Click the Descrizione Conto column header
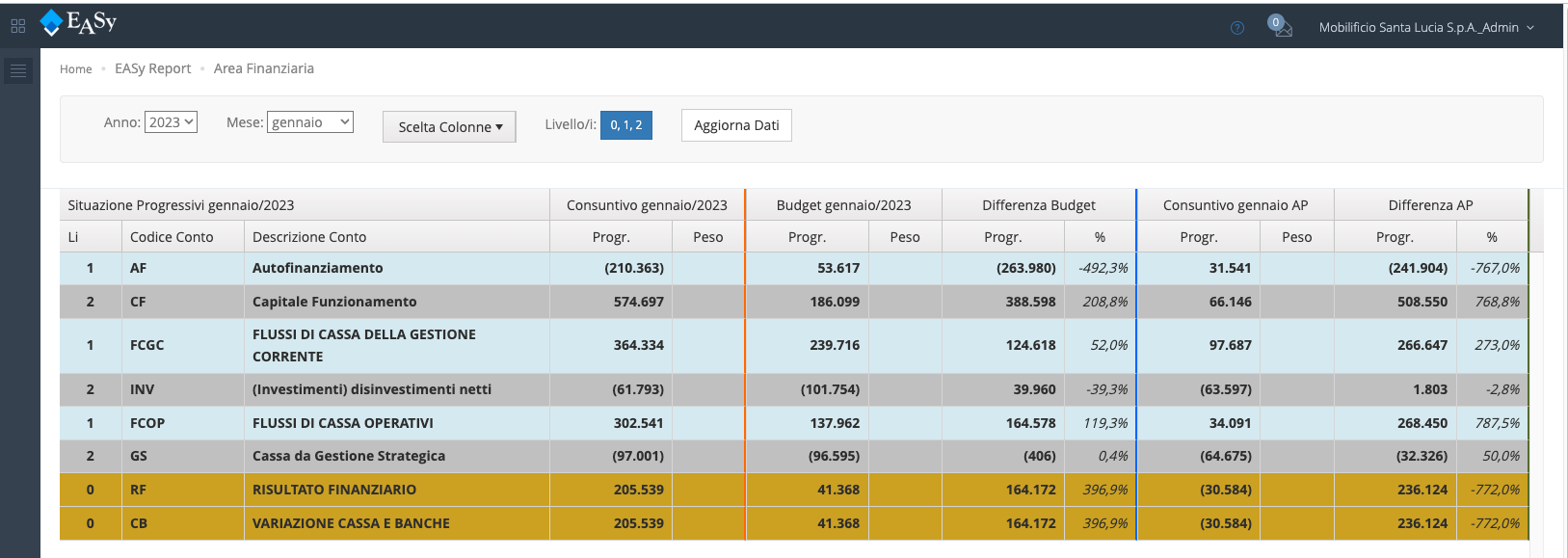 coord(309,237)
